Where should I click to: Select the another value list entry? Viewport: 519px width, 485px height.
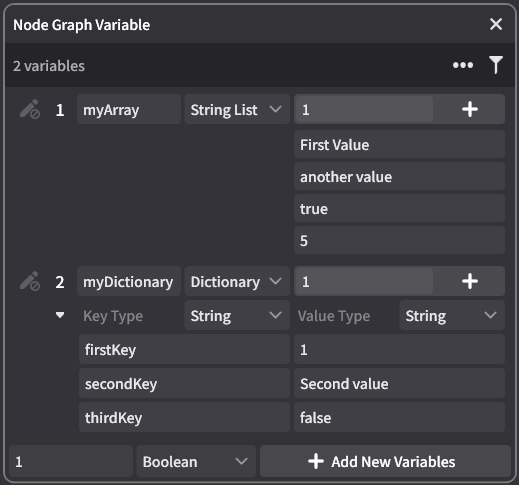pyautogui.click(x=399, y=177)
